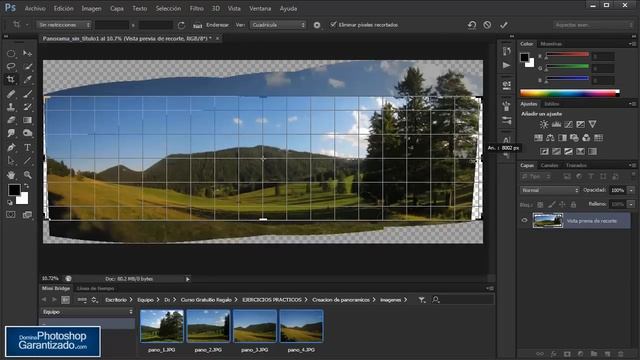Screen dimensions: 640x360
Task: Select the Horizontal Type tool
Action: 27,147
